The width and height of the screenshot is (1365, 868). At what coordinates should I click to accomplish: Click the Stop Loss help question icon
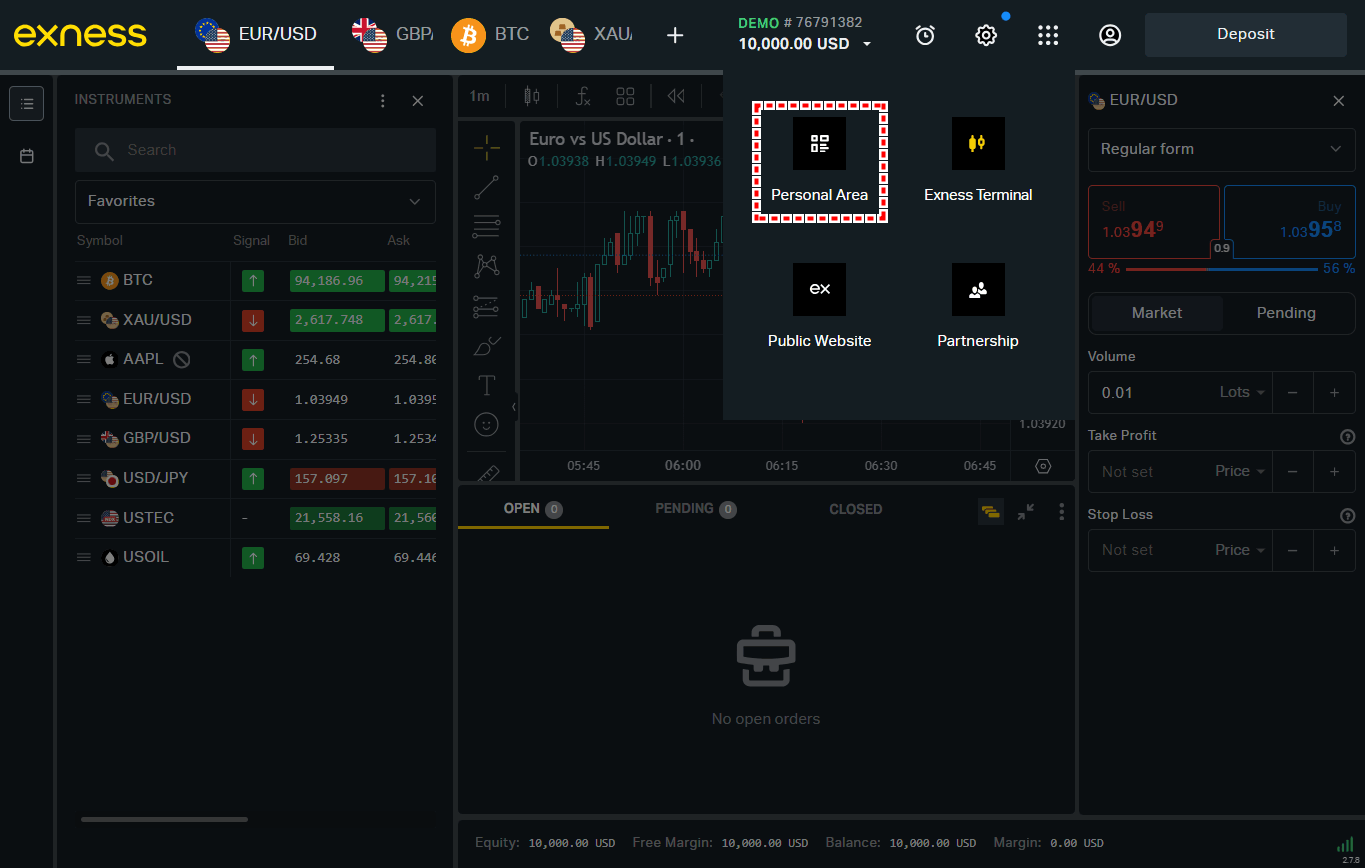click(x=1347, y=516)
